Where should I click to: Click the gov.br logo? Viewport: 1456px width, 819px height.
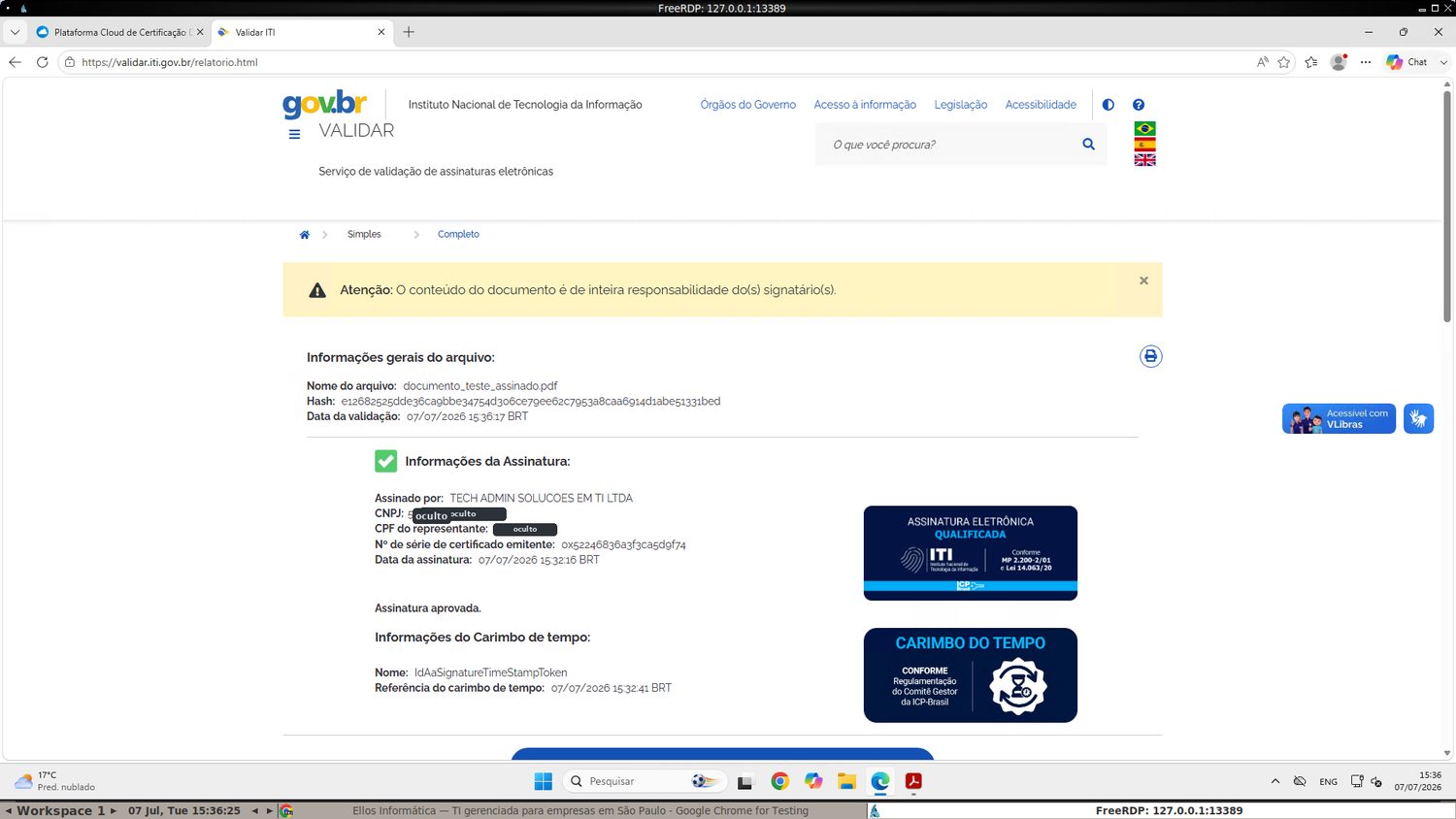click(x=324, y=103)
